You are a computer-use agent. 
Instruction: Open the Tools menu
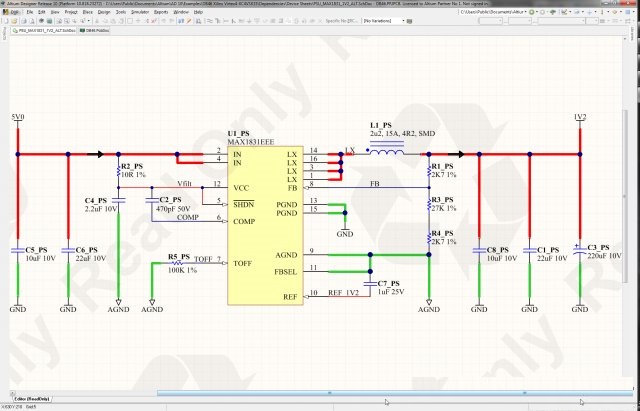(121, 12)
